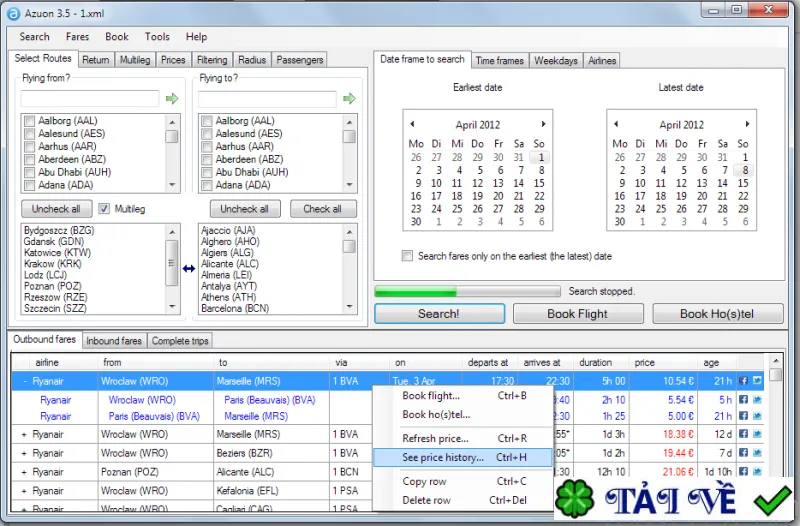Select 22 in the Latest date calendar
Screen dimensions: 800x526
(x=743, y=196)
